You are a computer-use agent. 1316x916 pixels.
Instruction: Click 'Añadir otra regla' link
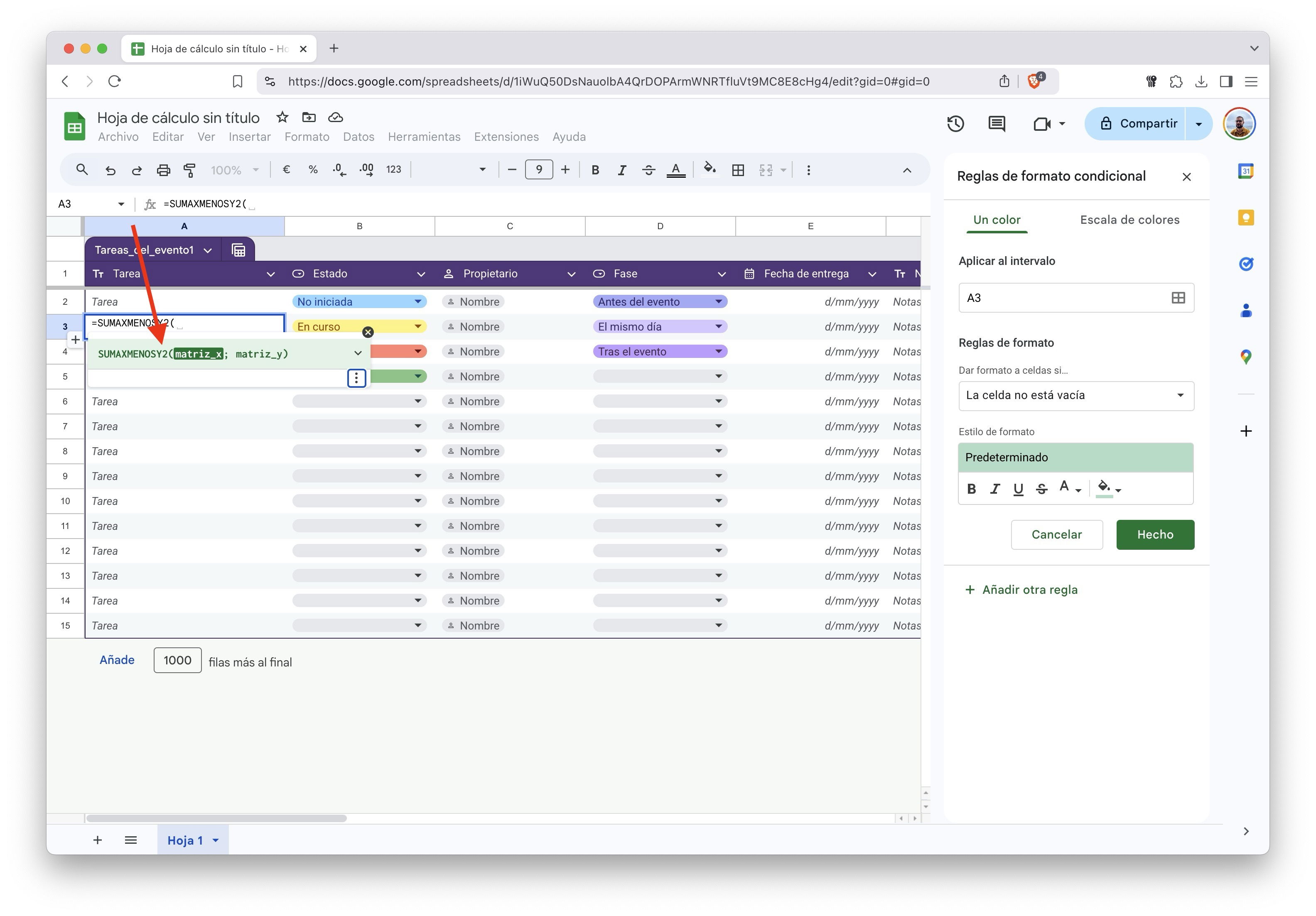1021,590
